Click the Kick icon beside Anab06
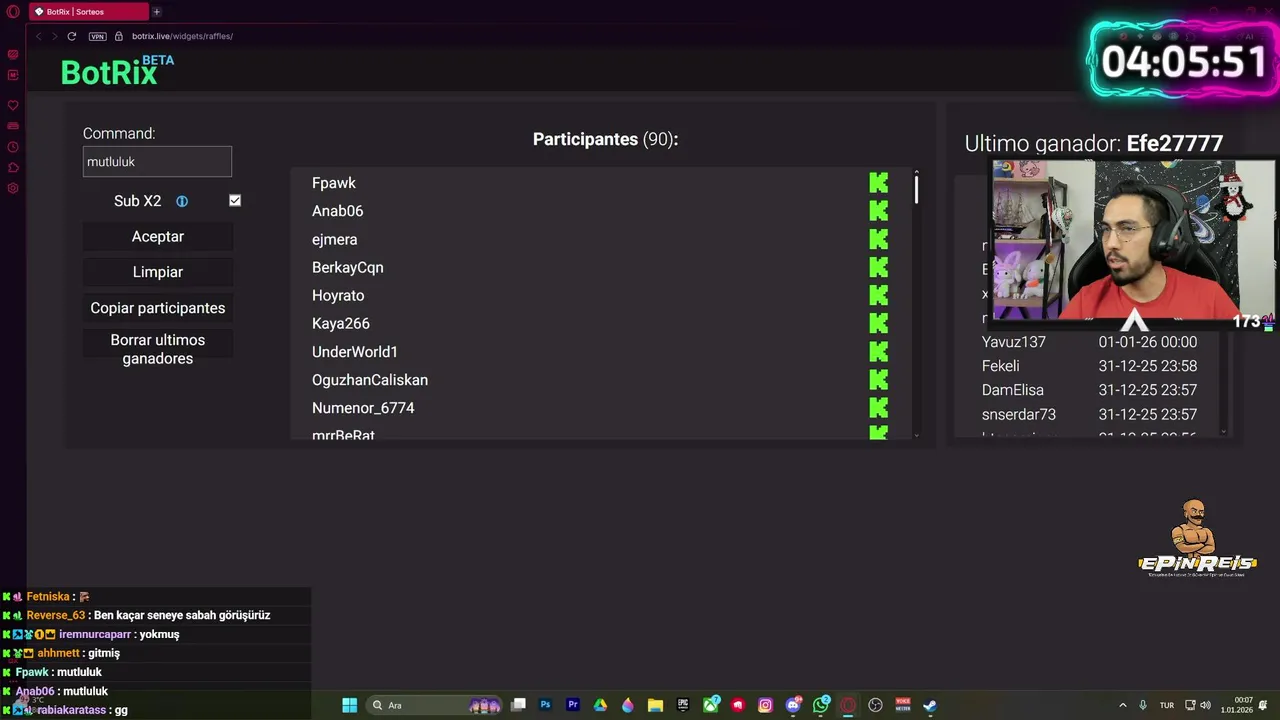 point(878,211)
